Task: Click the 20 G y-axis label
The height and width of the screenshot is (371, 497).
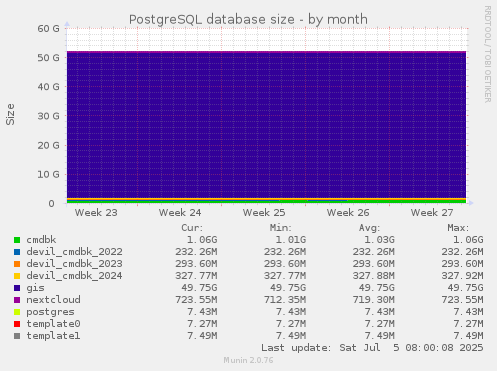Action: click(x=48, y=145)
